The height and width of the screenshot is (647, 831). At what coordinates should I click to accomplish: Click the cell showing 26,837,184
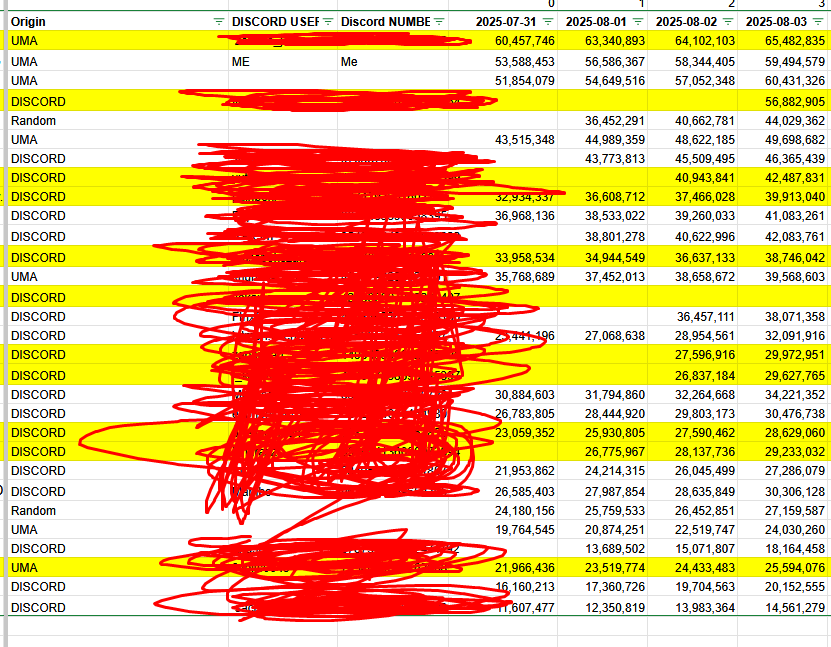pos(692,375)
